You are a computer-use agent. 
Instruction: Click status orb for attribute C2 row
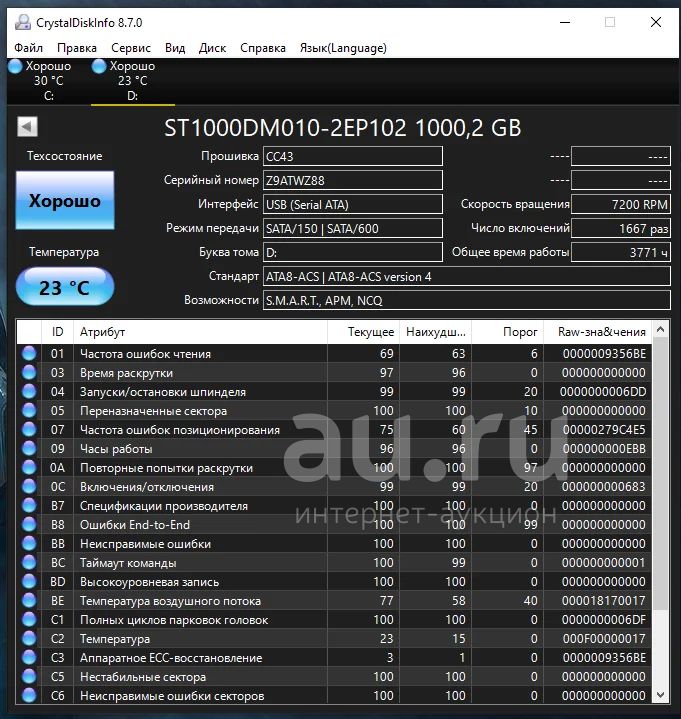29,639
